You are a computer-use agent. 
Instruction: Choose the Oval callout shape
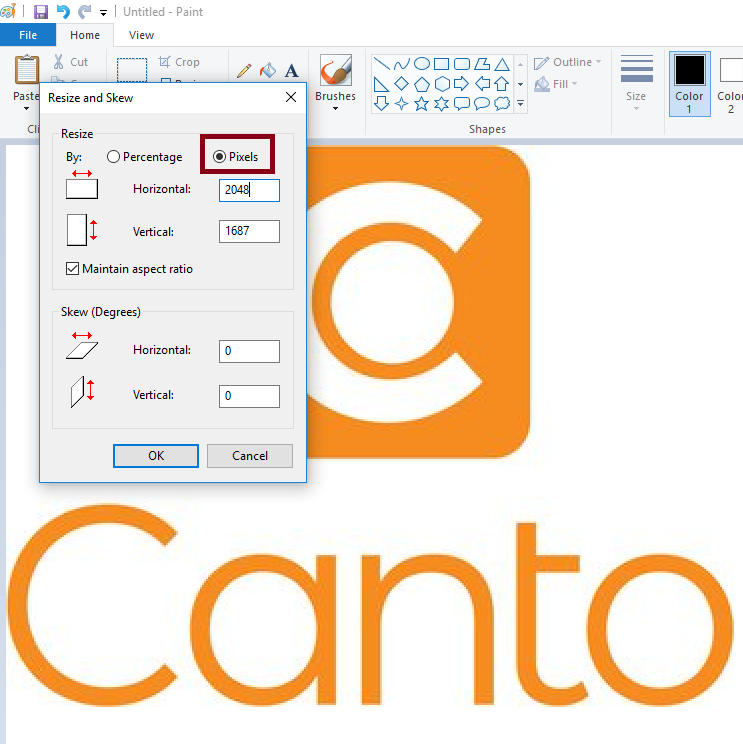pyautogui.click(x=482, y=103)
